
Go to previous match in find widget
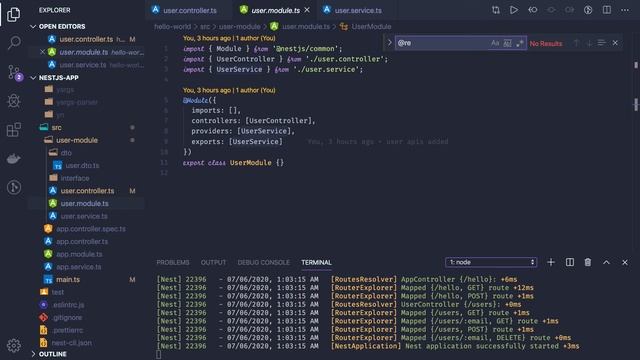pos(576,43)
